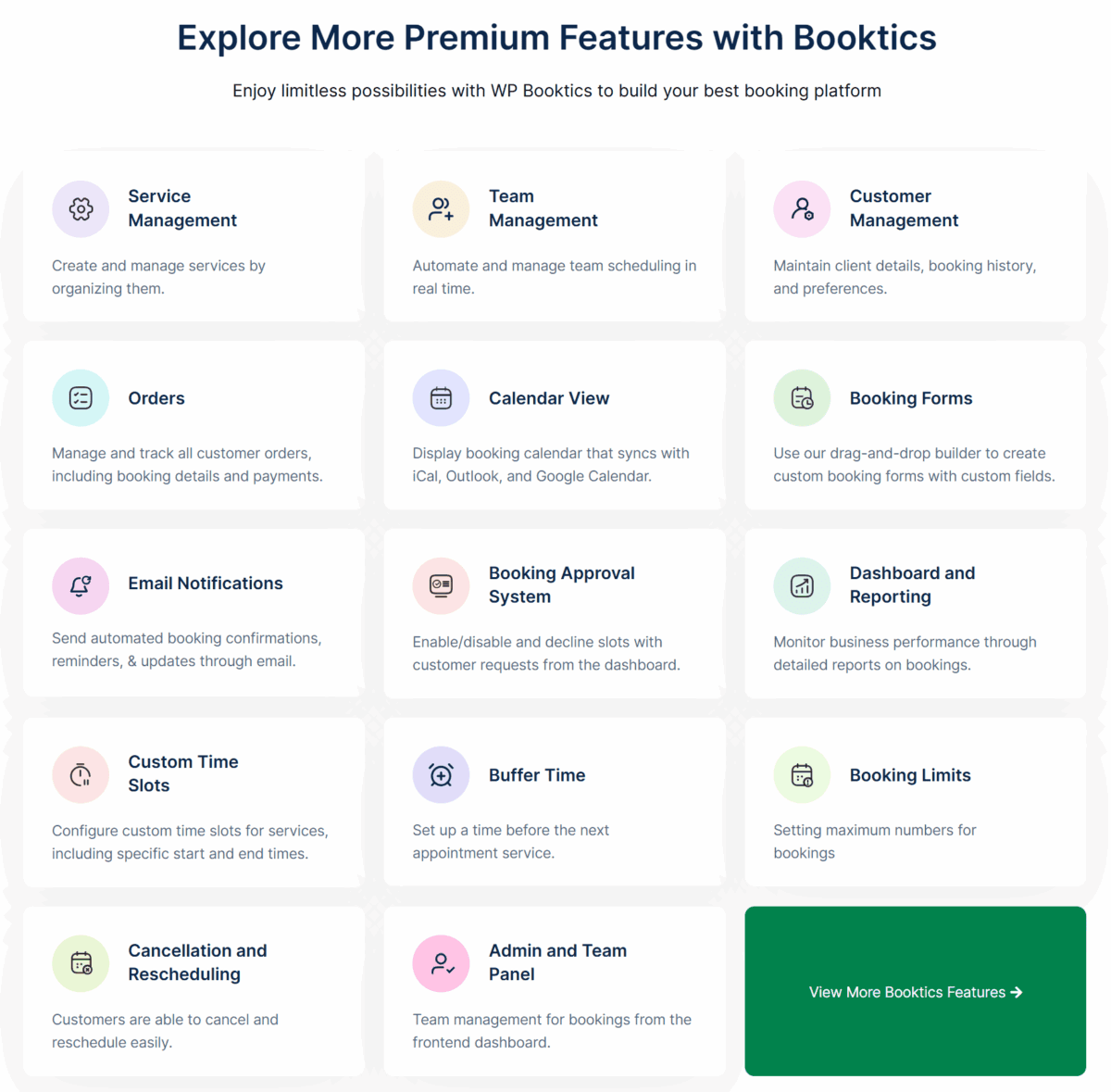Click the Service Management gear icon
Screen dimensions: 1111x1092
point(81,209)
